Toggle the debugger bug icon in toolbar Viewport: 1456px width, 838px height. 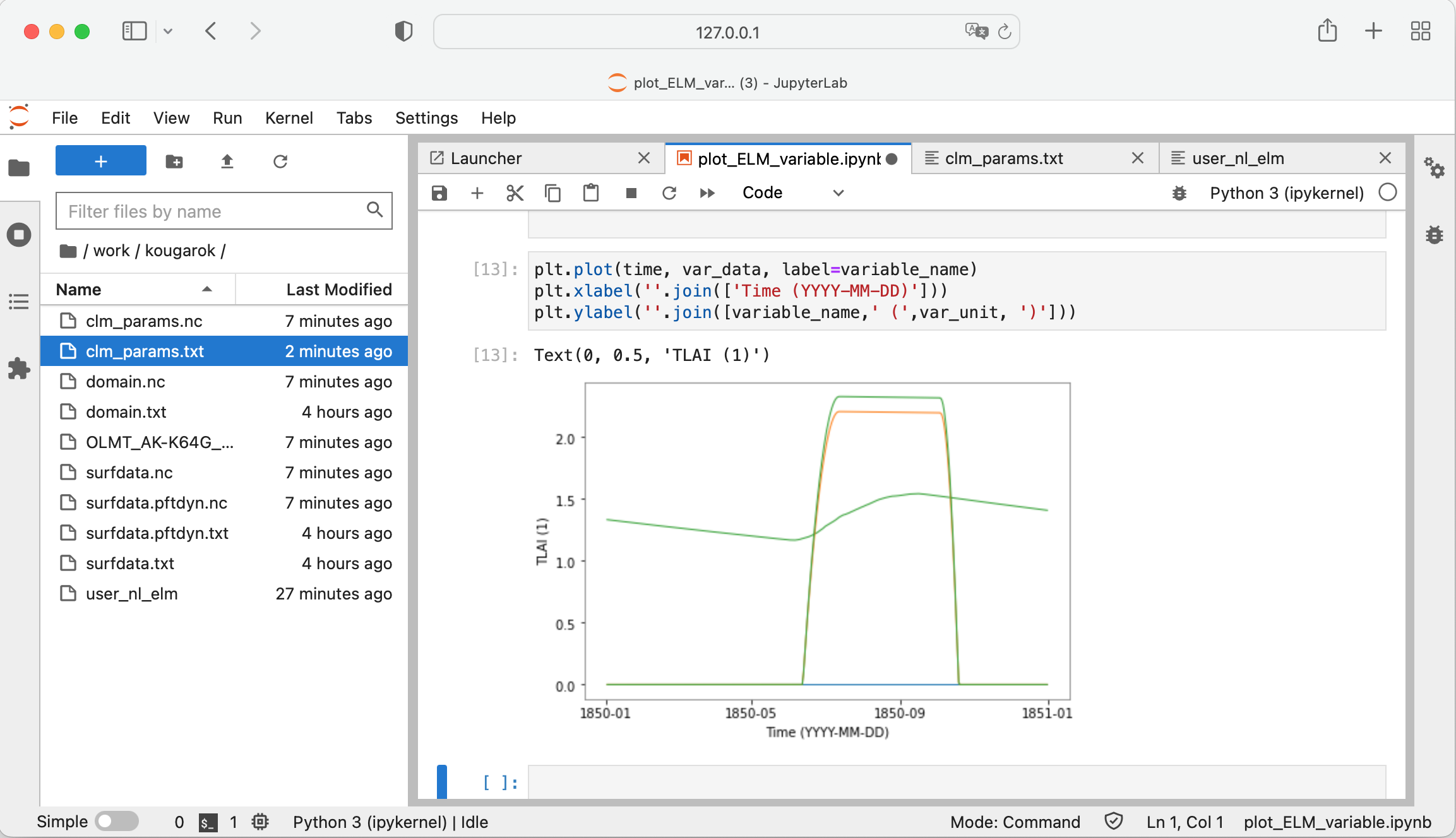pos(1179,193)
